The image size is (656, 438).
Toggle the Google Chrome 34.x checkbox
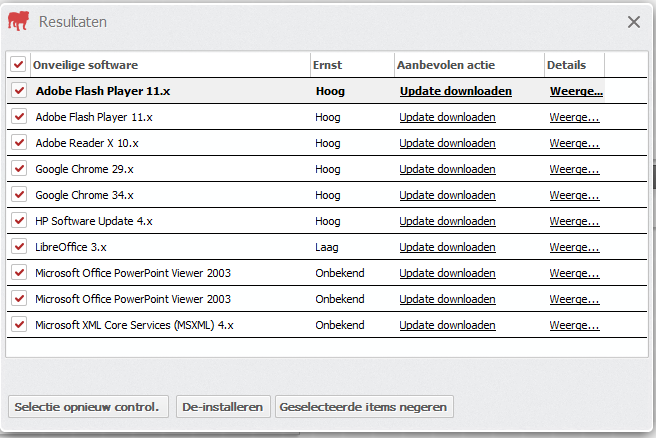[x=19, y=195]
